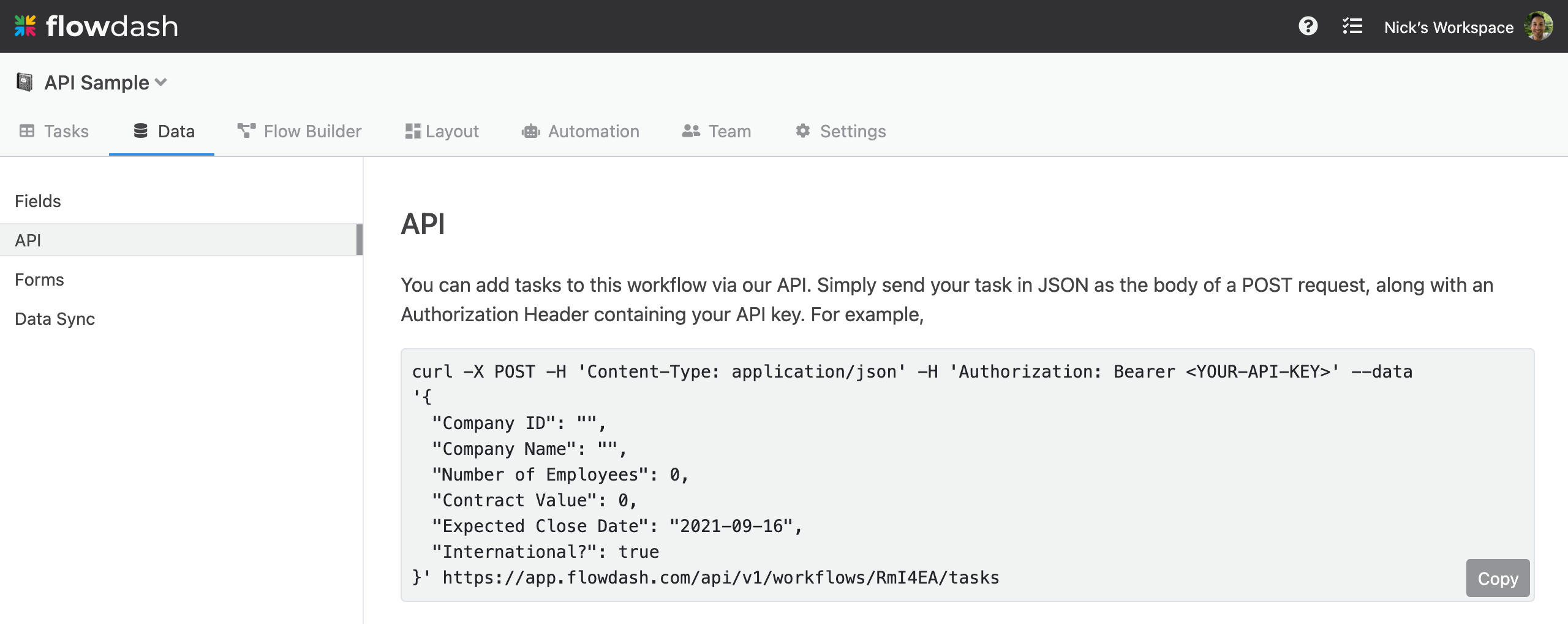Open the checklist icon in header
The height and width of the screenshot is (624, 1568).
tap(1352, 26)
